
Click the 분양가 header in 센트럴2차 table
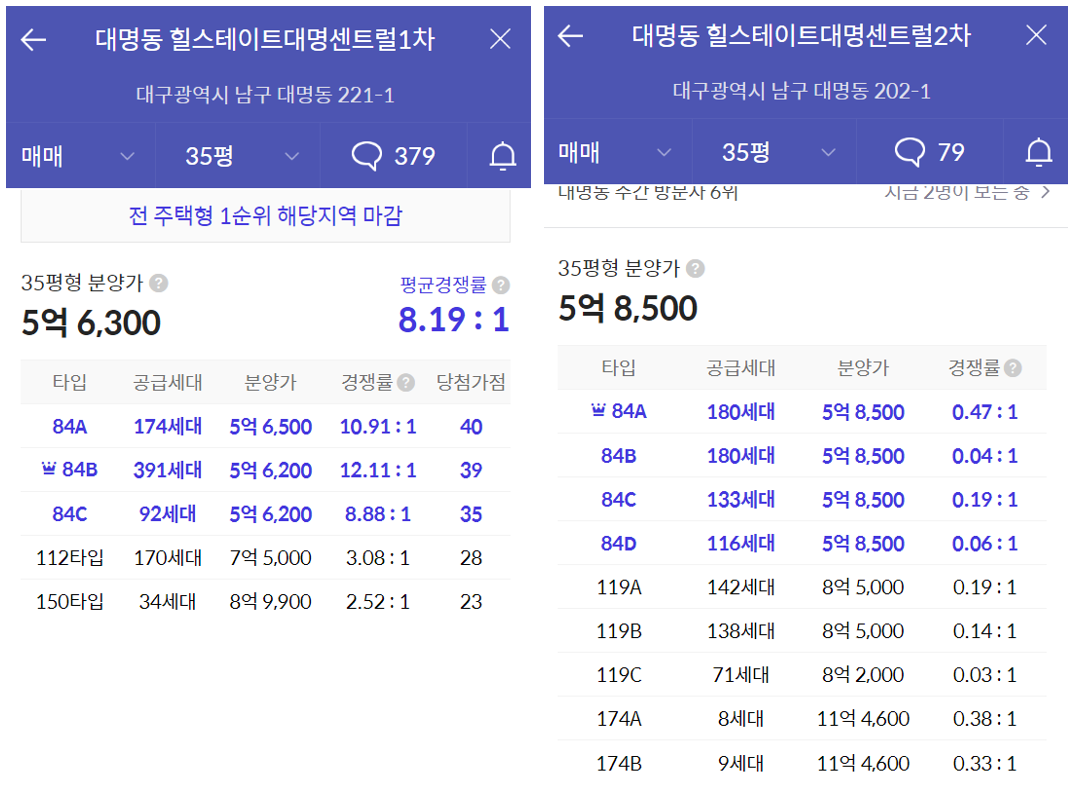tap(863, 368)
